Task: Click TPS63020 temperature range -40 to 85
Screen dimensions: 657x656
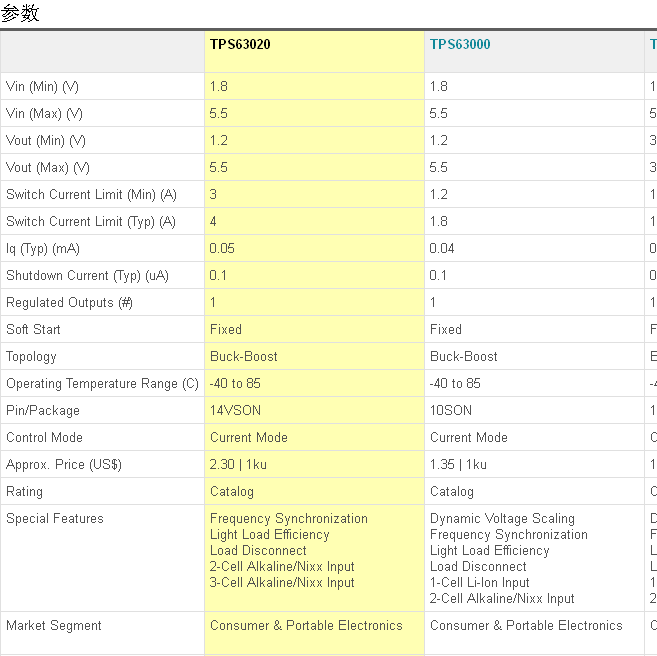Action: tap(235, 383)
